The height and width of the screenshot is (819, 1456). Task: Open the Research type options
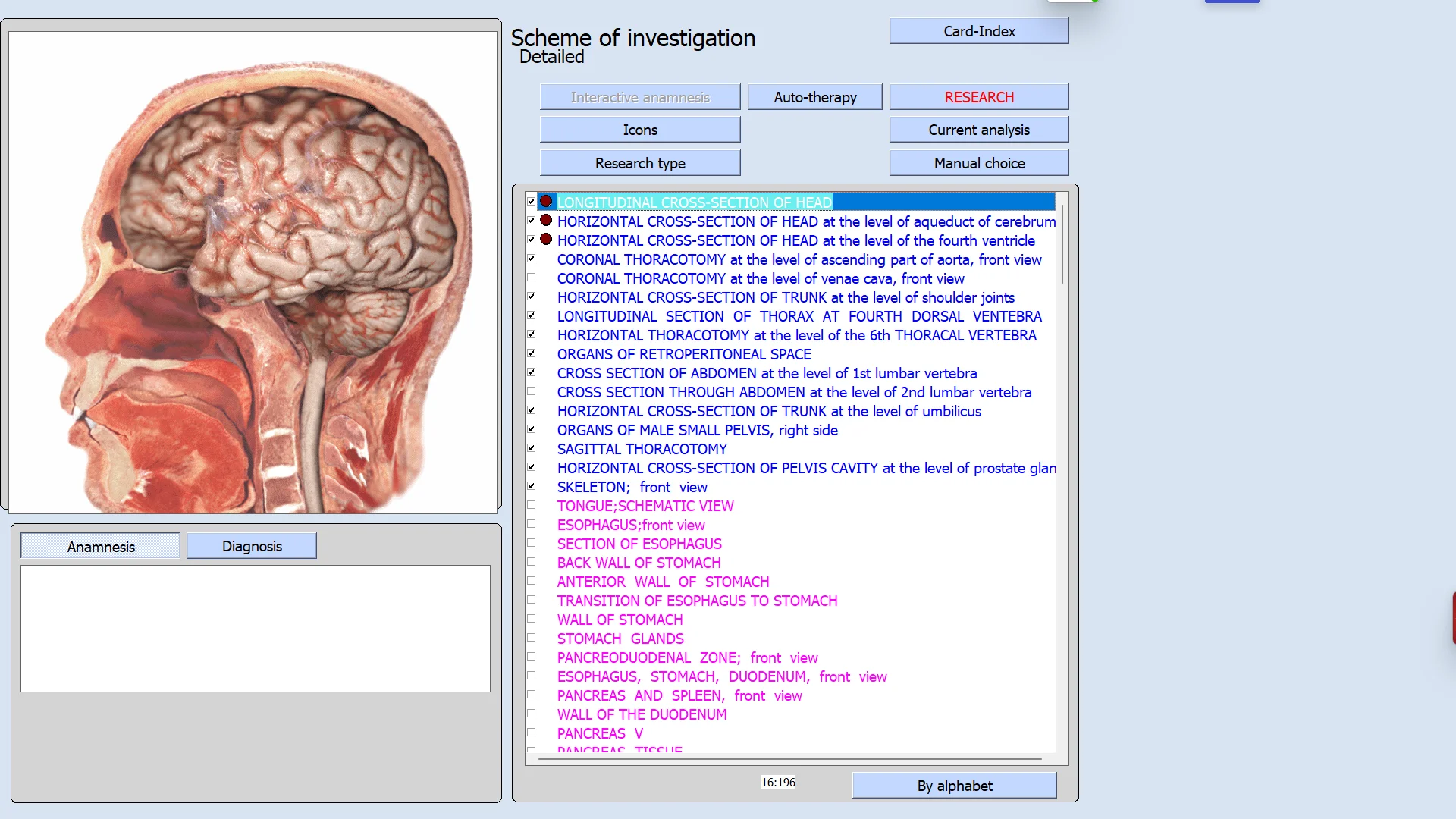pyautogui.click(x=639, y=163)
